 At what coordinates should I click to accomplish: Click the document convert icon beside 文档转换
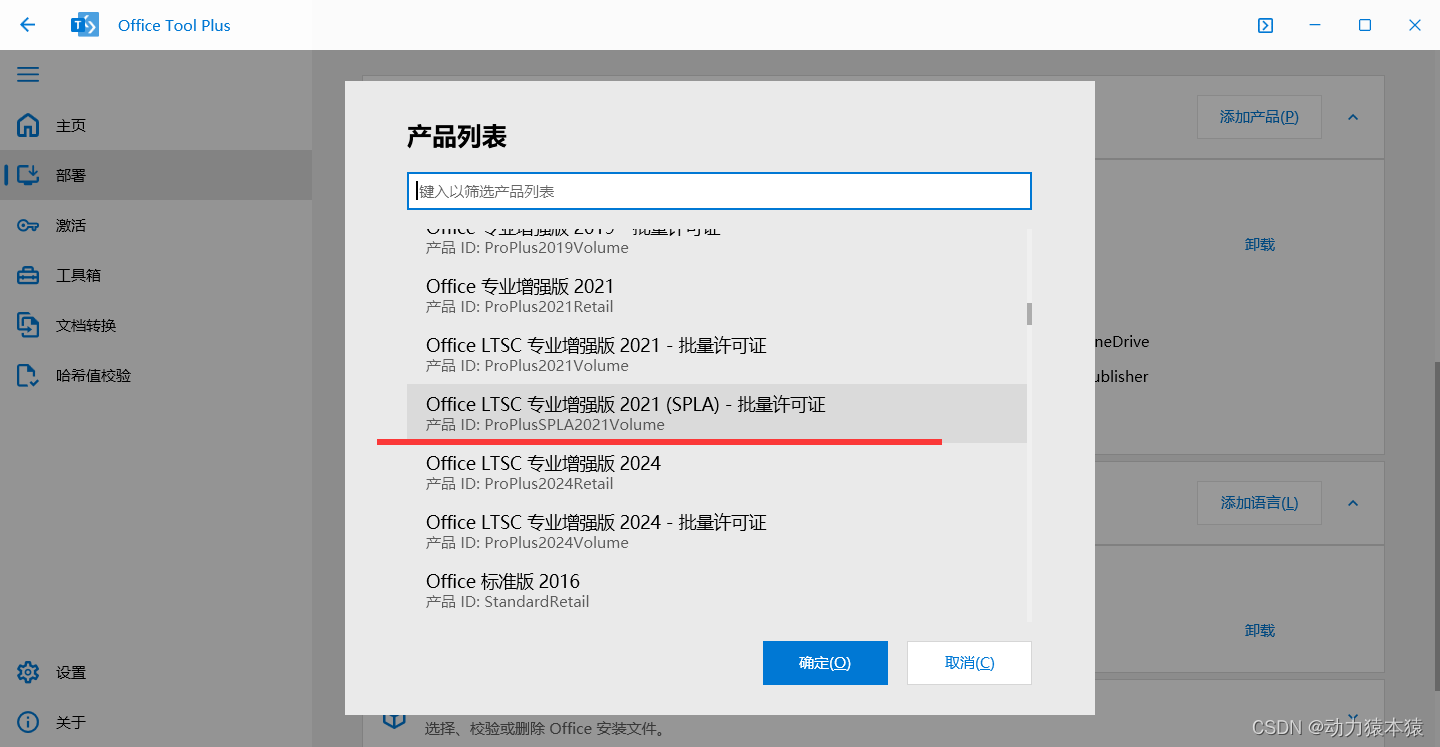pos(28,325)
